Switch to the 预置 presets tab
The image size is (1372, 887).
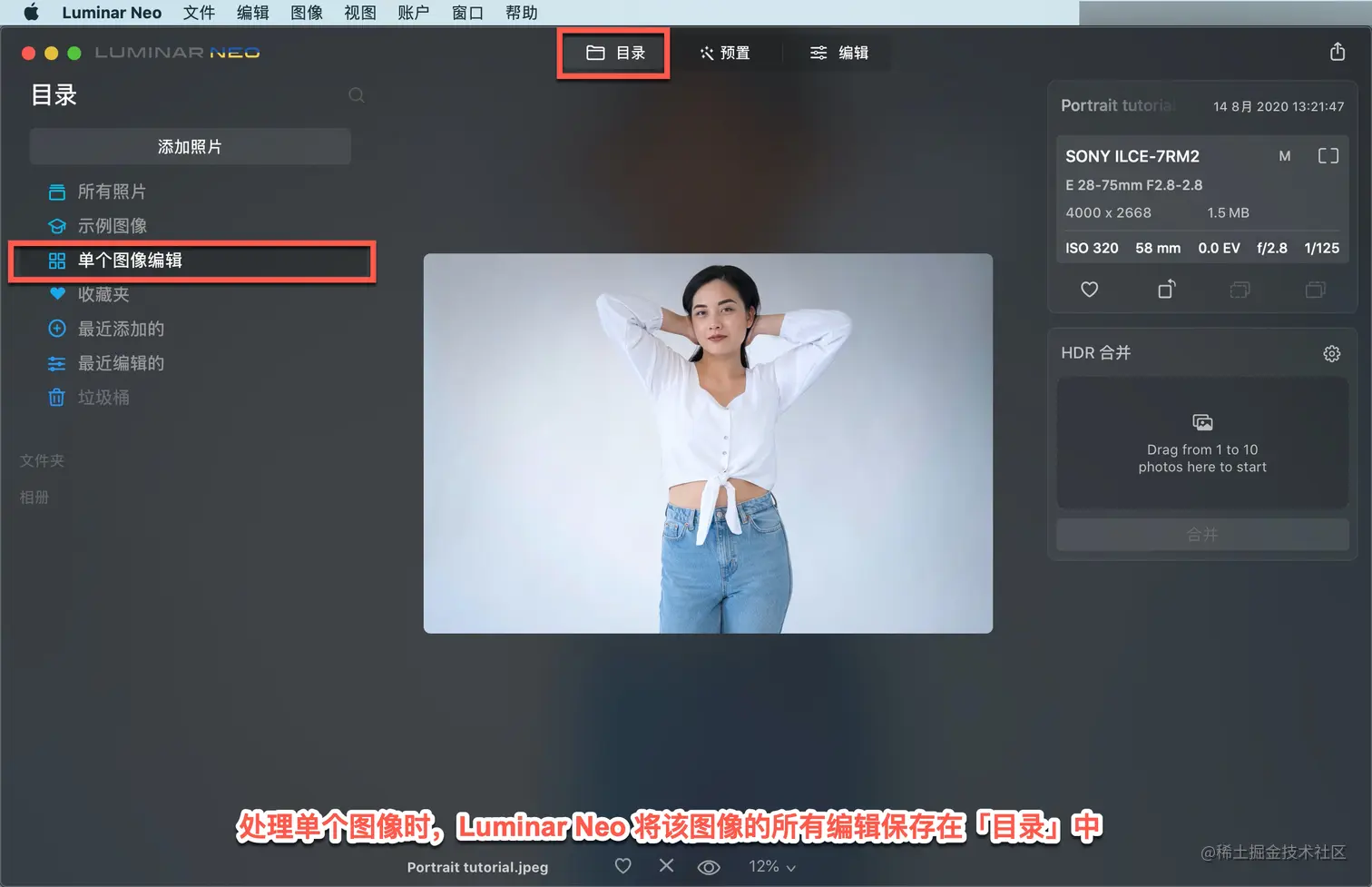[725, 53]
